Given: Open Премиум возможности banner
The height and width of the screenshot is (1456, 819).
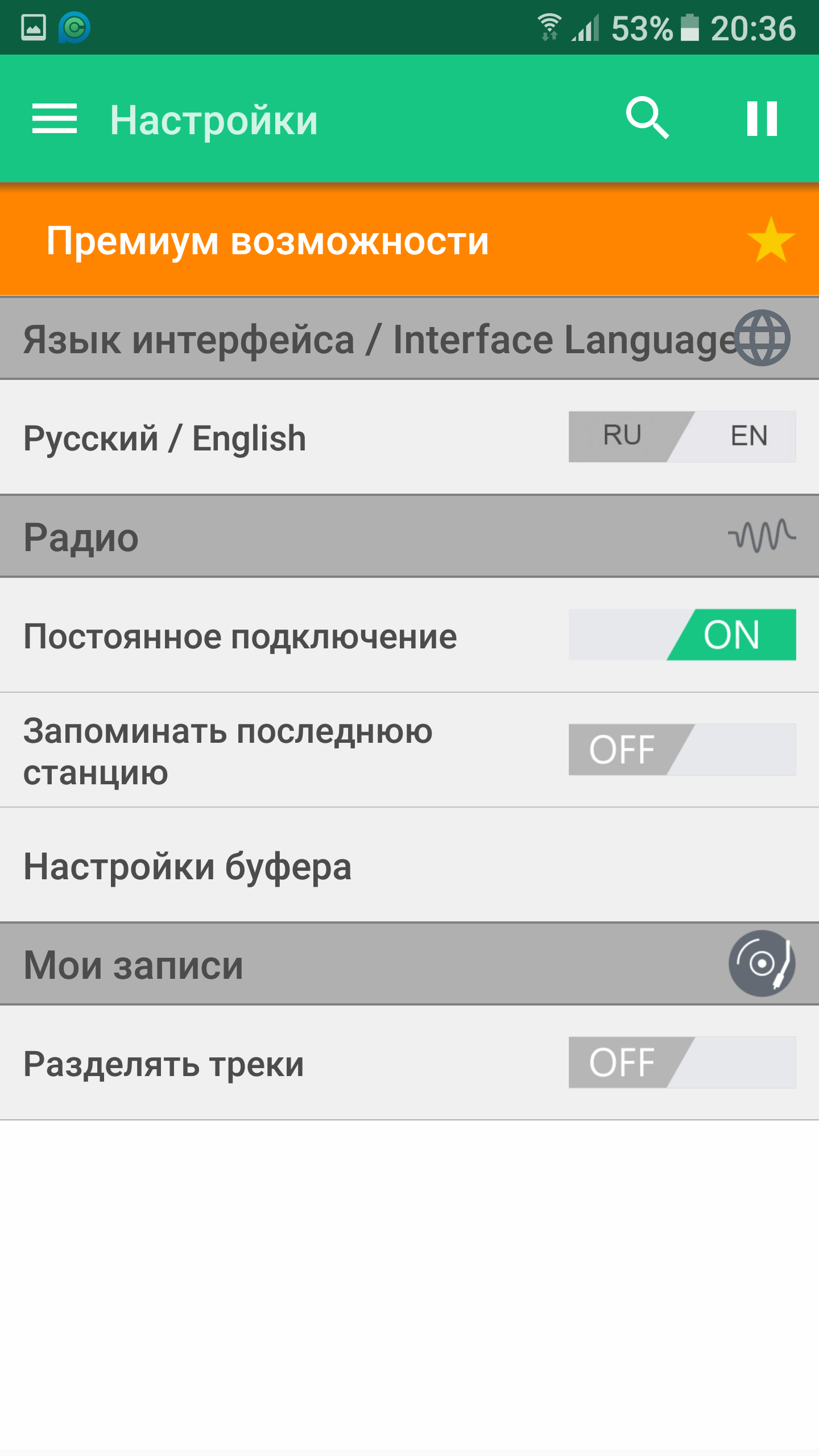Looking at the screenshot, I should coord(409,240).
